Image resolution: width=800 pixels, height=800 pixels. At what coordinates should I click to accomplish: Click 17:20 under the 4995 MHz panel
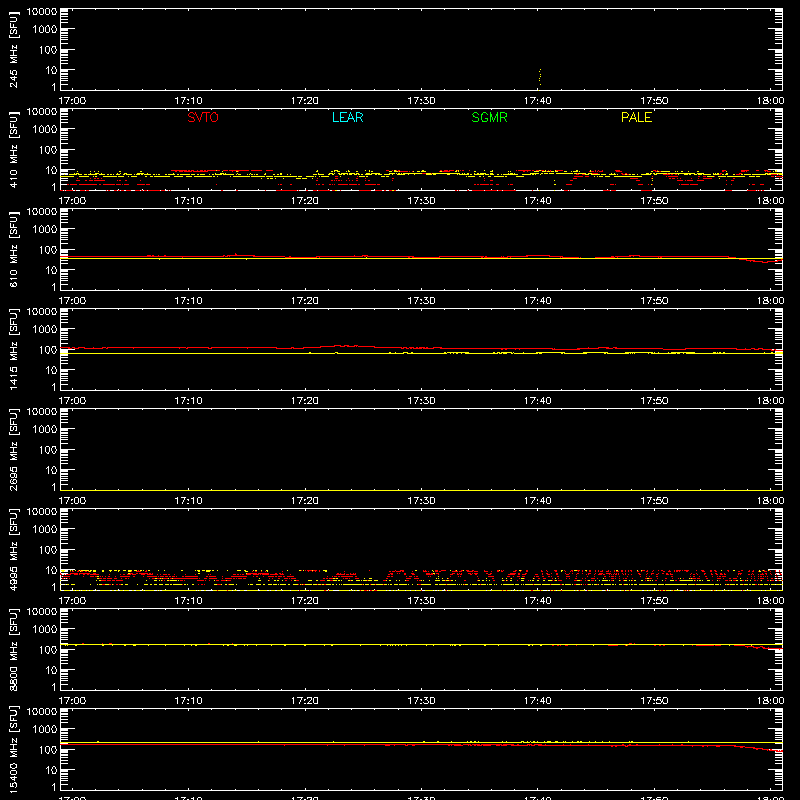click(x=305, y=601)
